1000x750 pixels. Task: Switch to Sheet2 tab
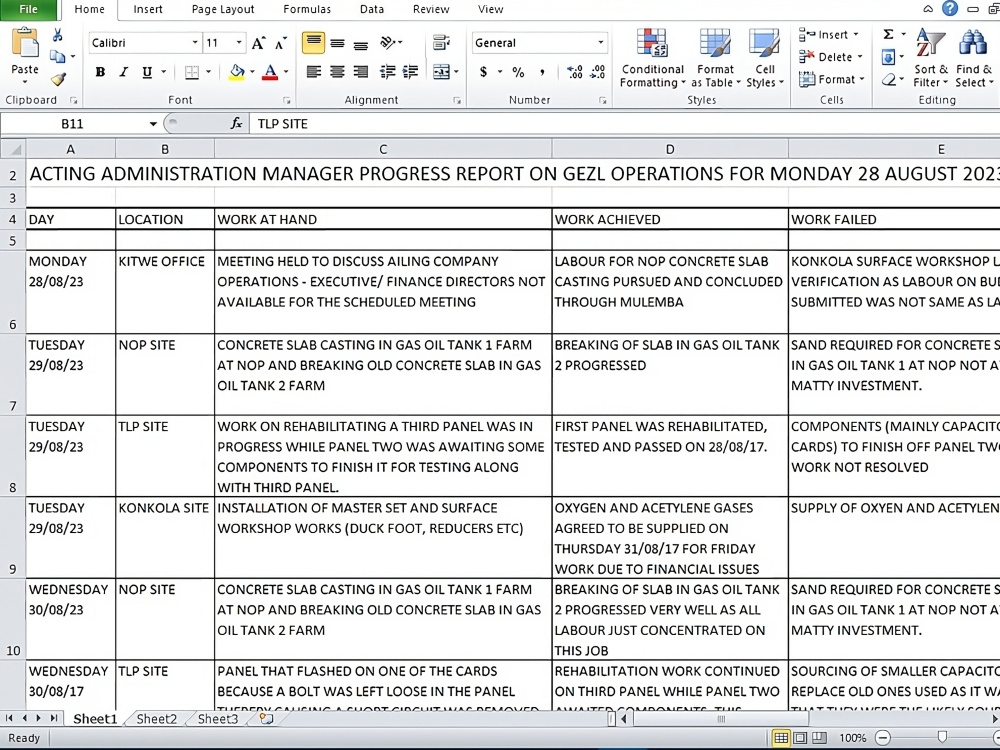[x=156, y=719]
